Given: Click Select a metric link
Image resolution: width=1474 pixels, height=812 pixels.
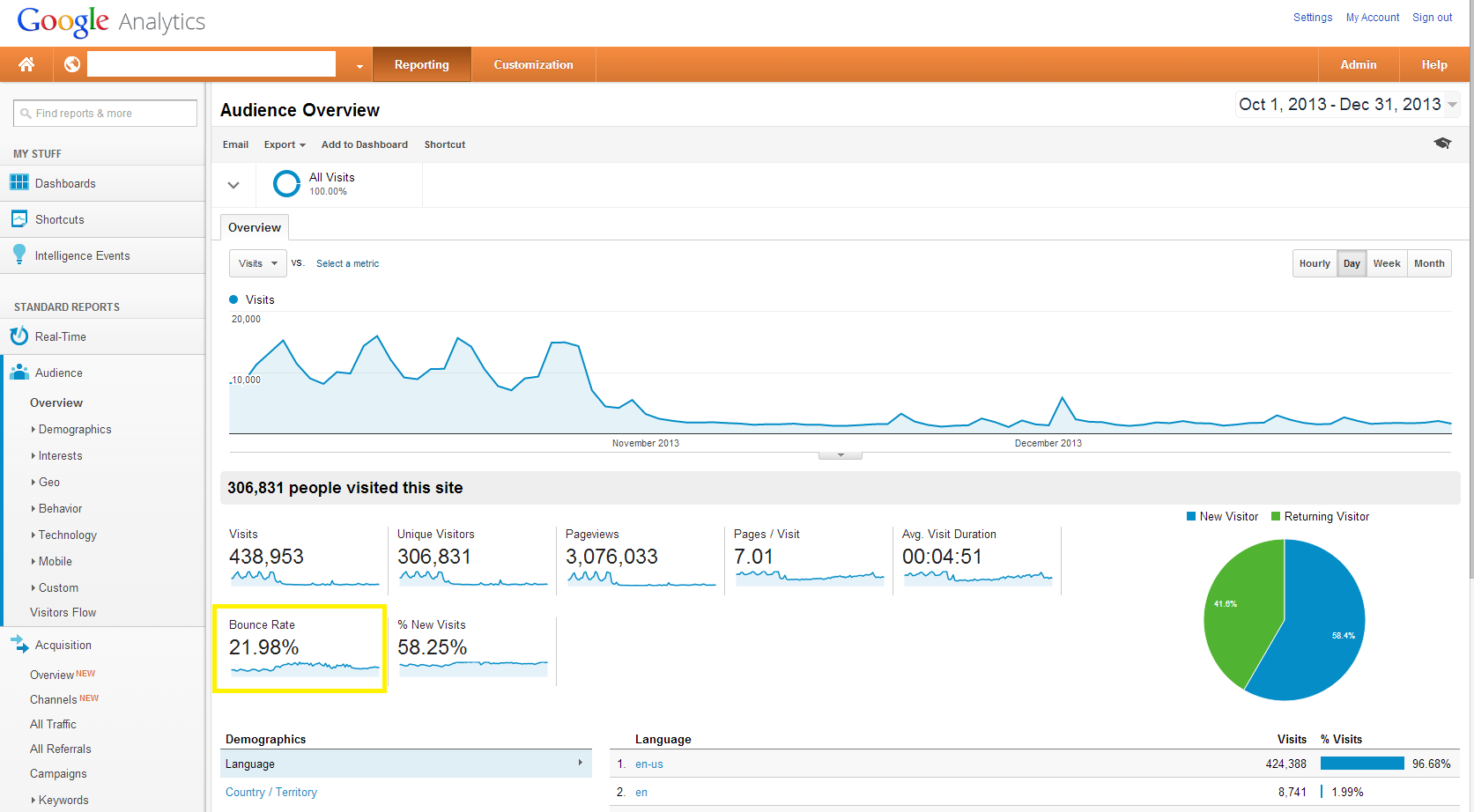Looking at the screenshot, I should 347,263.
